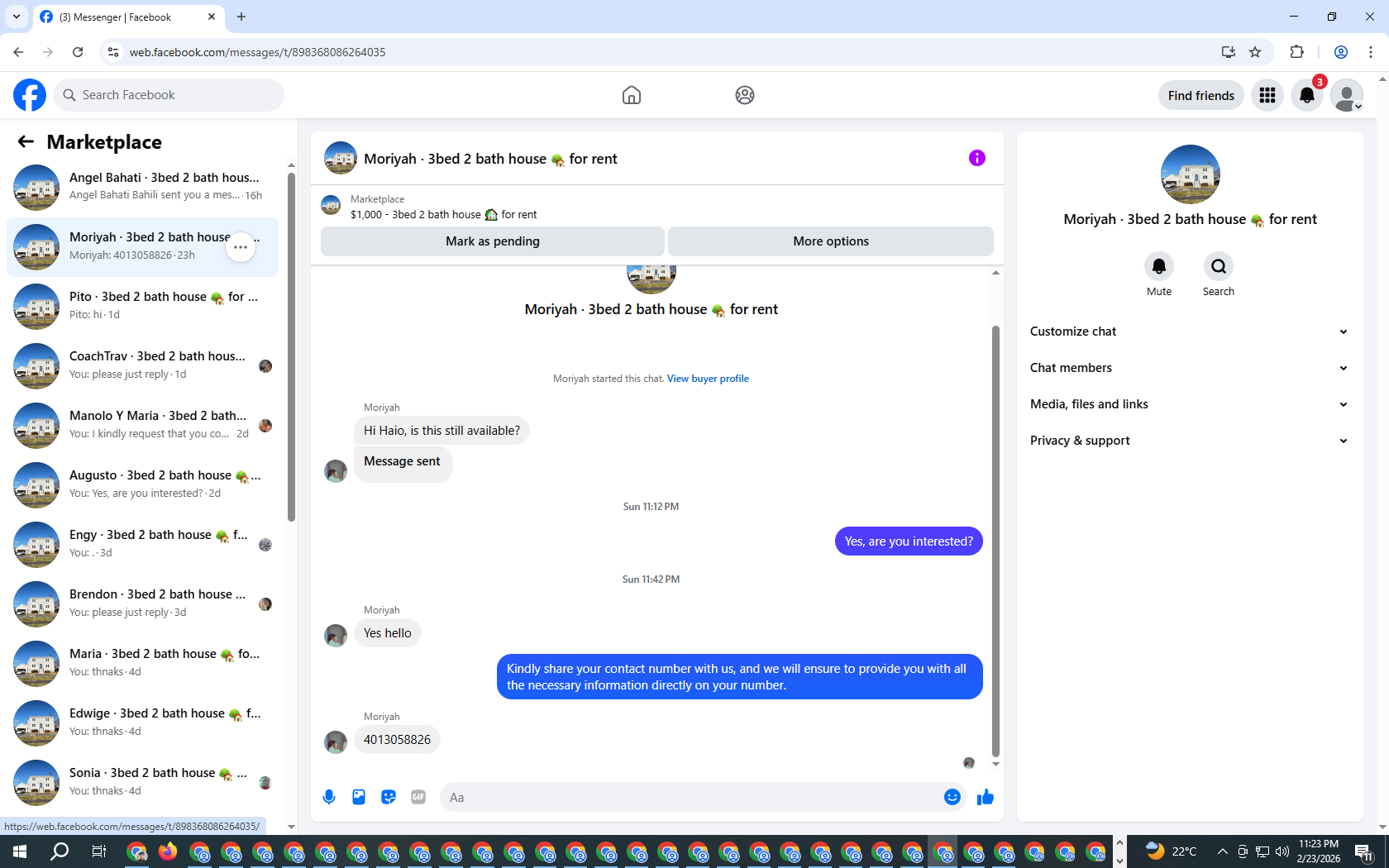Image resolution: width=1389 pixels, height=868 pixels.
Task: Open Task View on the taskbar
Action: tap(98, 851)
